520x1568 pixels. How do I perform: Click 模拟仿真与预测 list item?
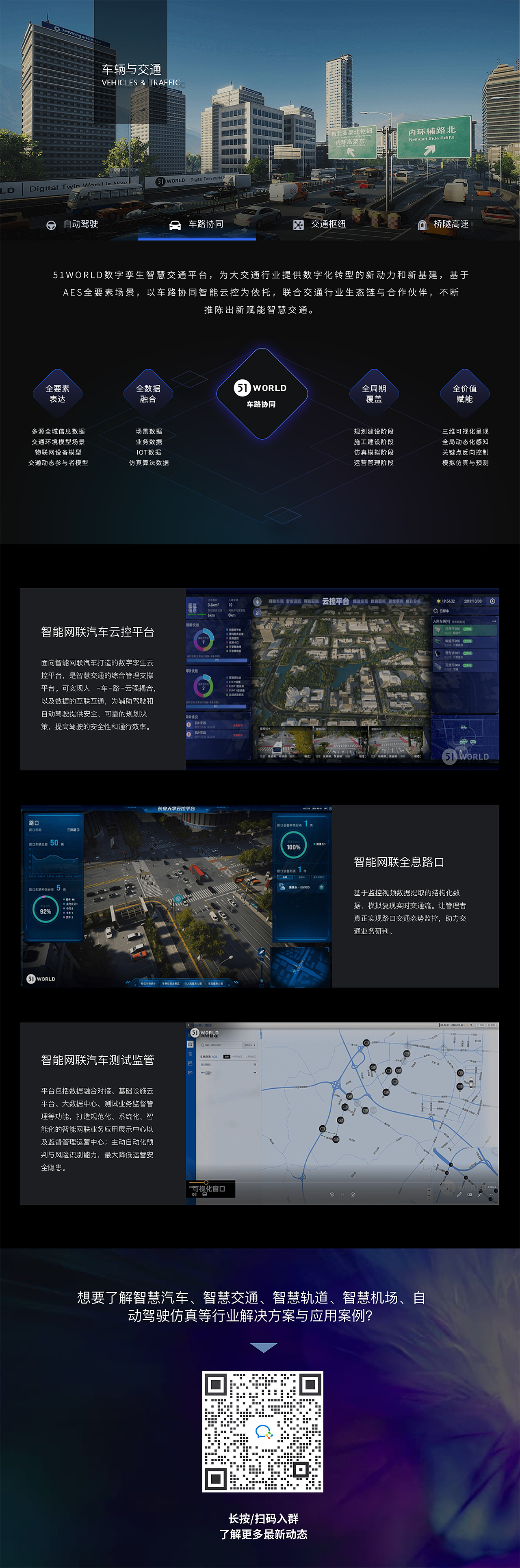point(465,463)
